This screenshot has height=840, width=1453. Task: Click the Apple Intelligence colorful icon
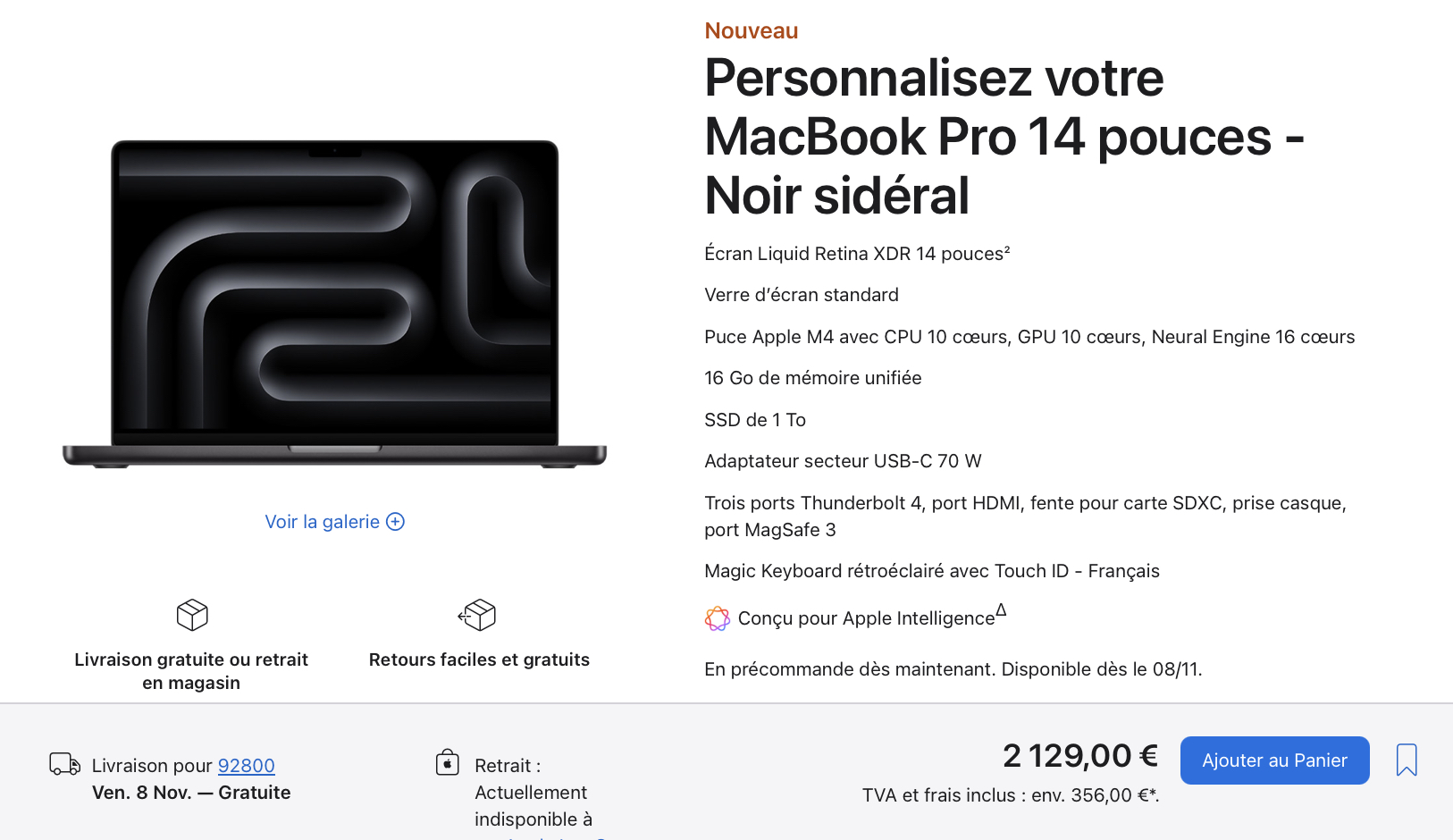tap(718, 618)
